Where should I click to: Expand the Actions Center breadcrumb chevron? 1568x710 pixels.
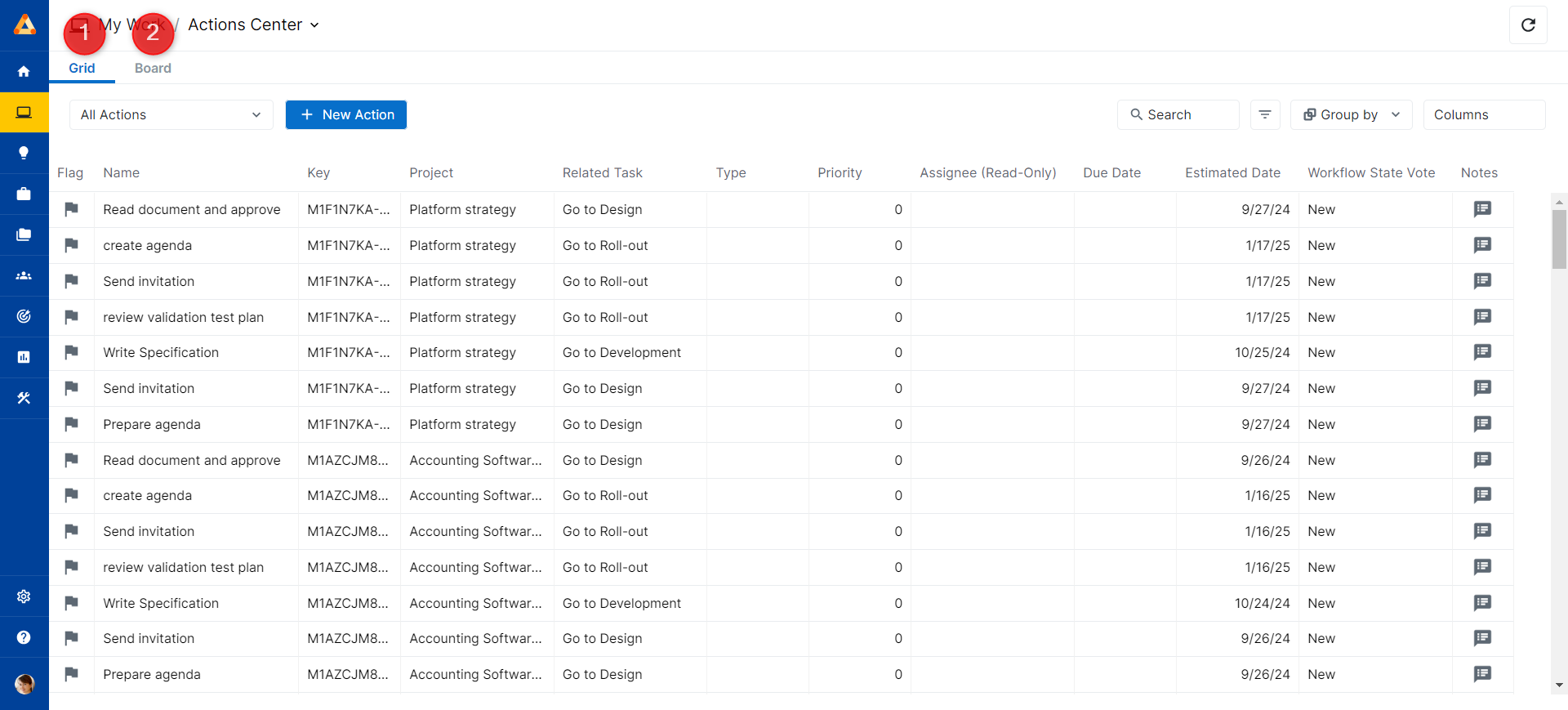coord(314,25)
